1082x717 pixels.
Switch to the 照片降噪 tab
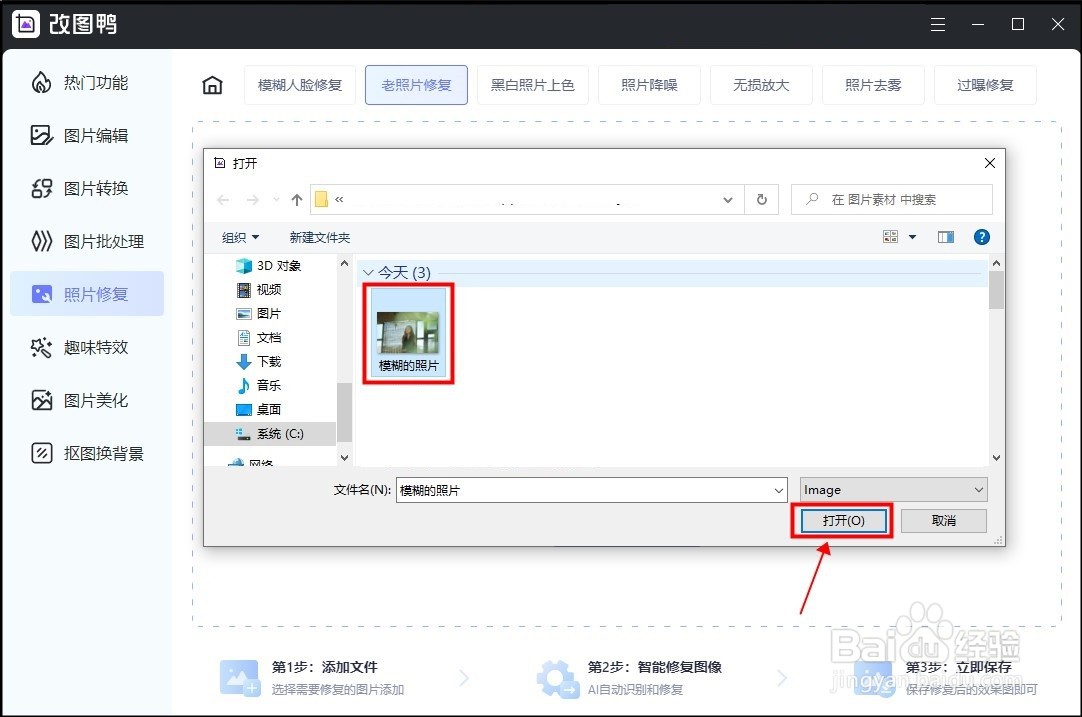[x=649, y=85]
